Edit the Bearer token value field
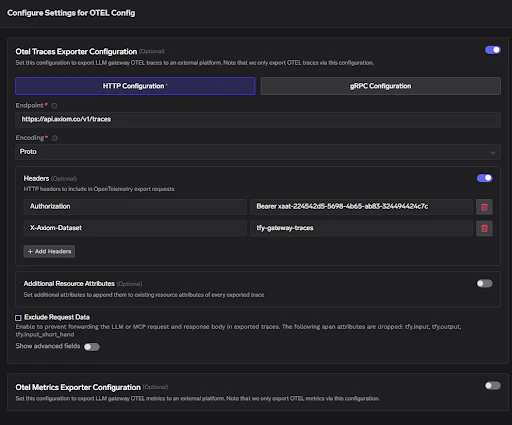 coord(361,207)
